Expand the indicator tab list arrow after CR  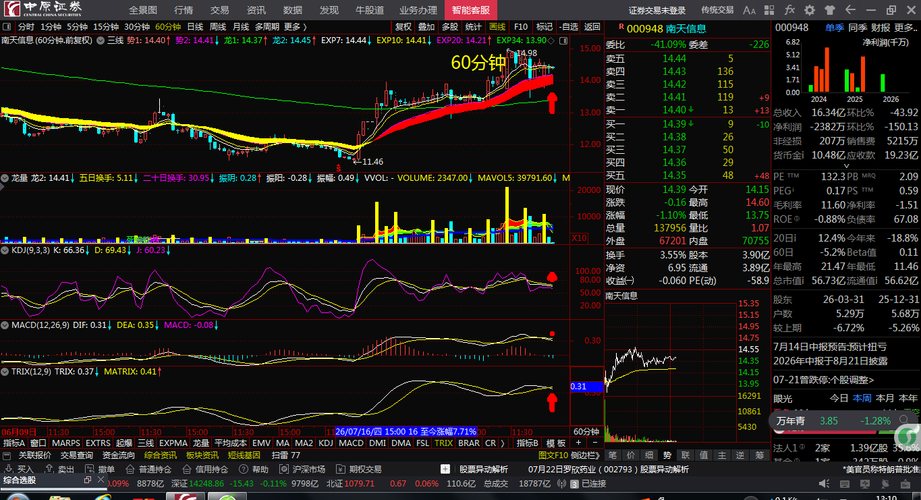click(502, 443)
